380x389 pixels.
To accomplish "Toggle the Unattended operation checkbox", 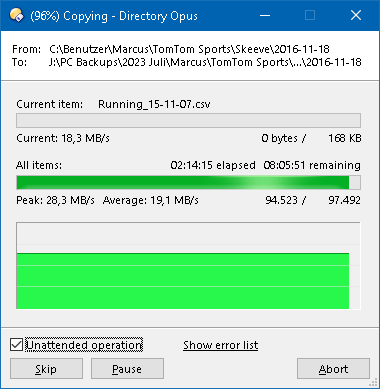I will point(16,345).
